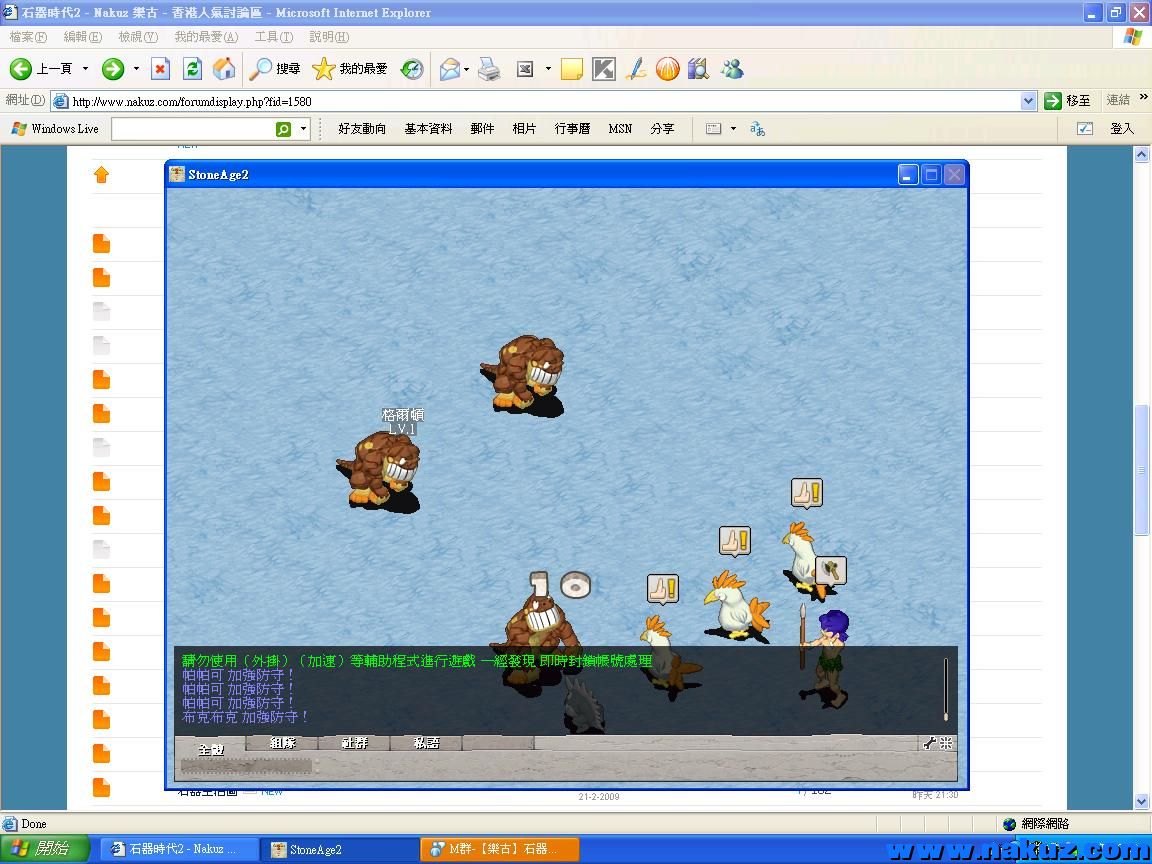Open the Mail button dropdown arrow
This screenshot has height=864, width=1152.
coord(467,70)
